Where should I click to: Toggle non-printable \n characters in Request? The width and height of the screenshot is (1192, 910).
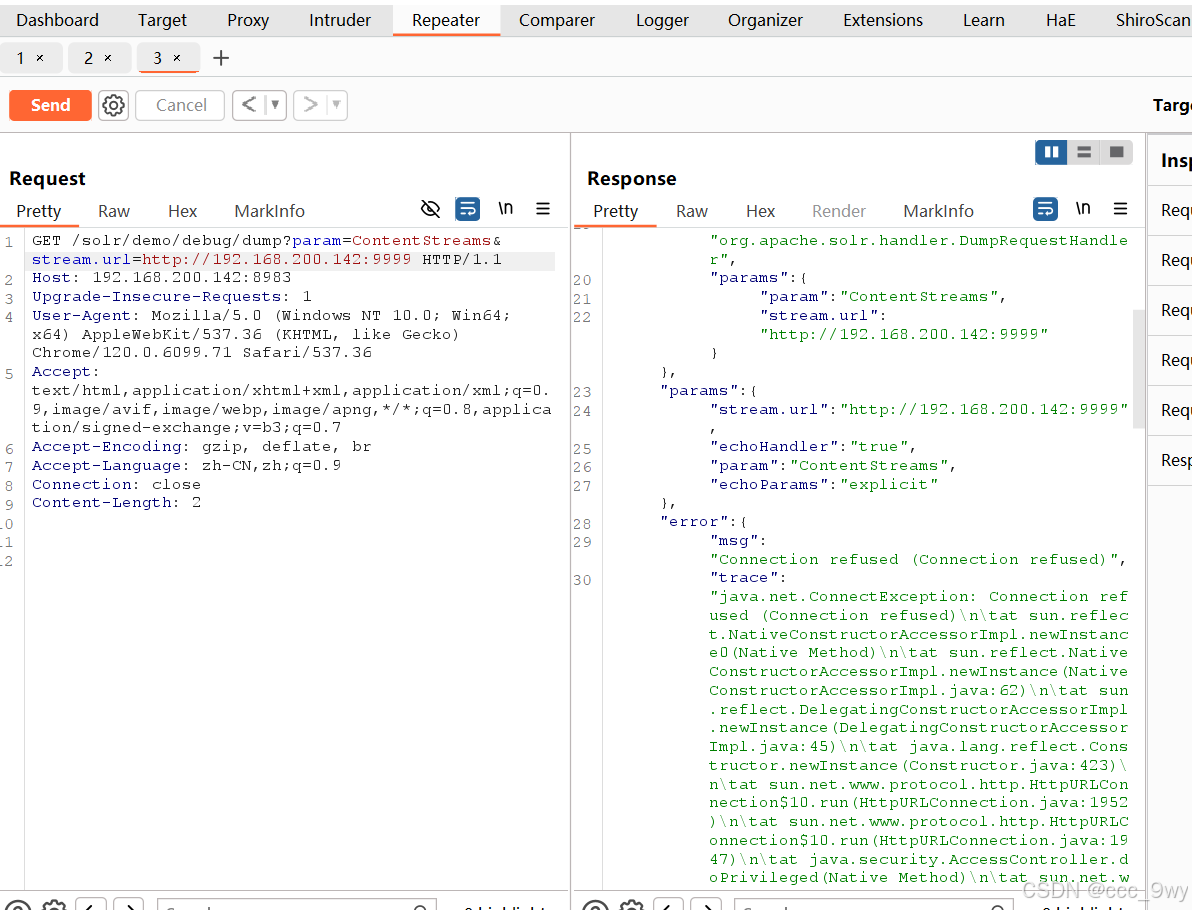(x=506, y=208)
